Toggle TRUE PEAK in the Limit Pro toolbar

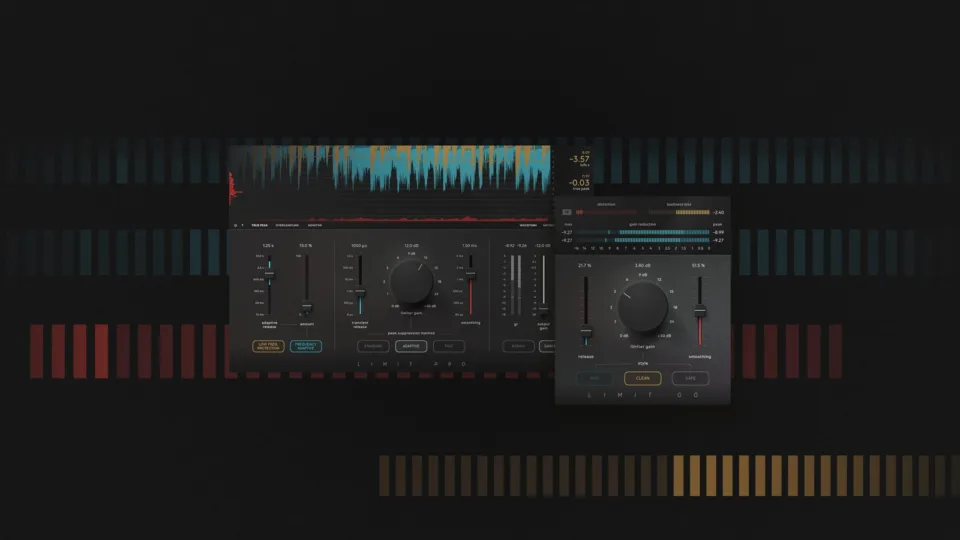[260, 225]
